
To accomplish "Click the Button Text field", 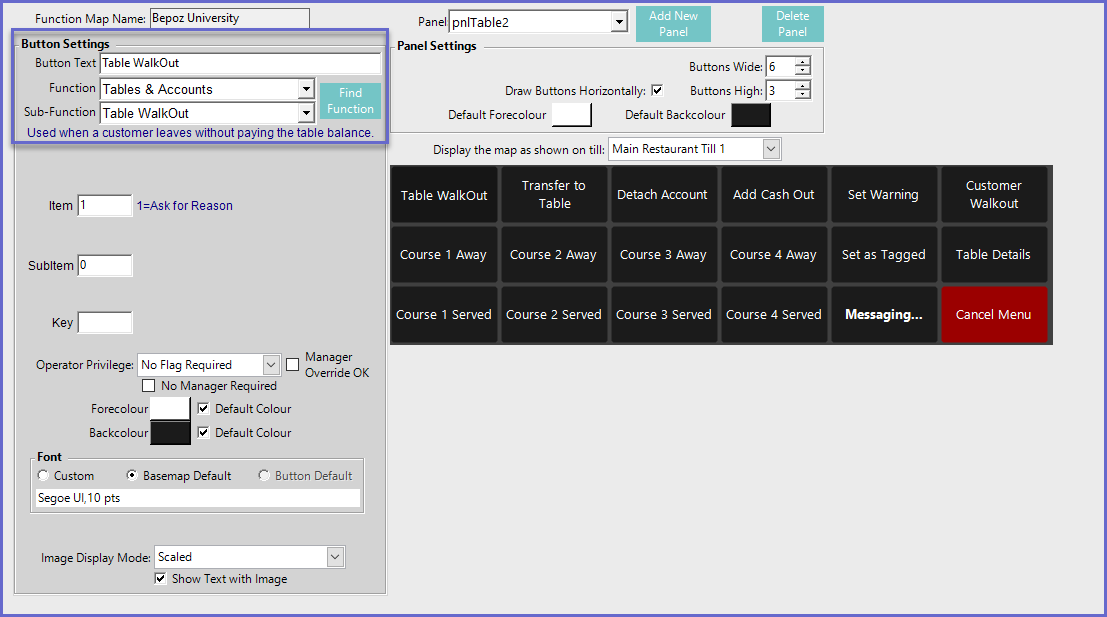I will 240,63.
